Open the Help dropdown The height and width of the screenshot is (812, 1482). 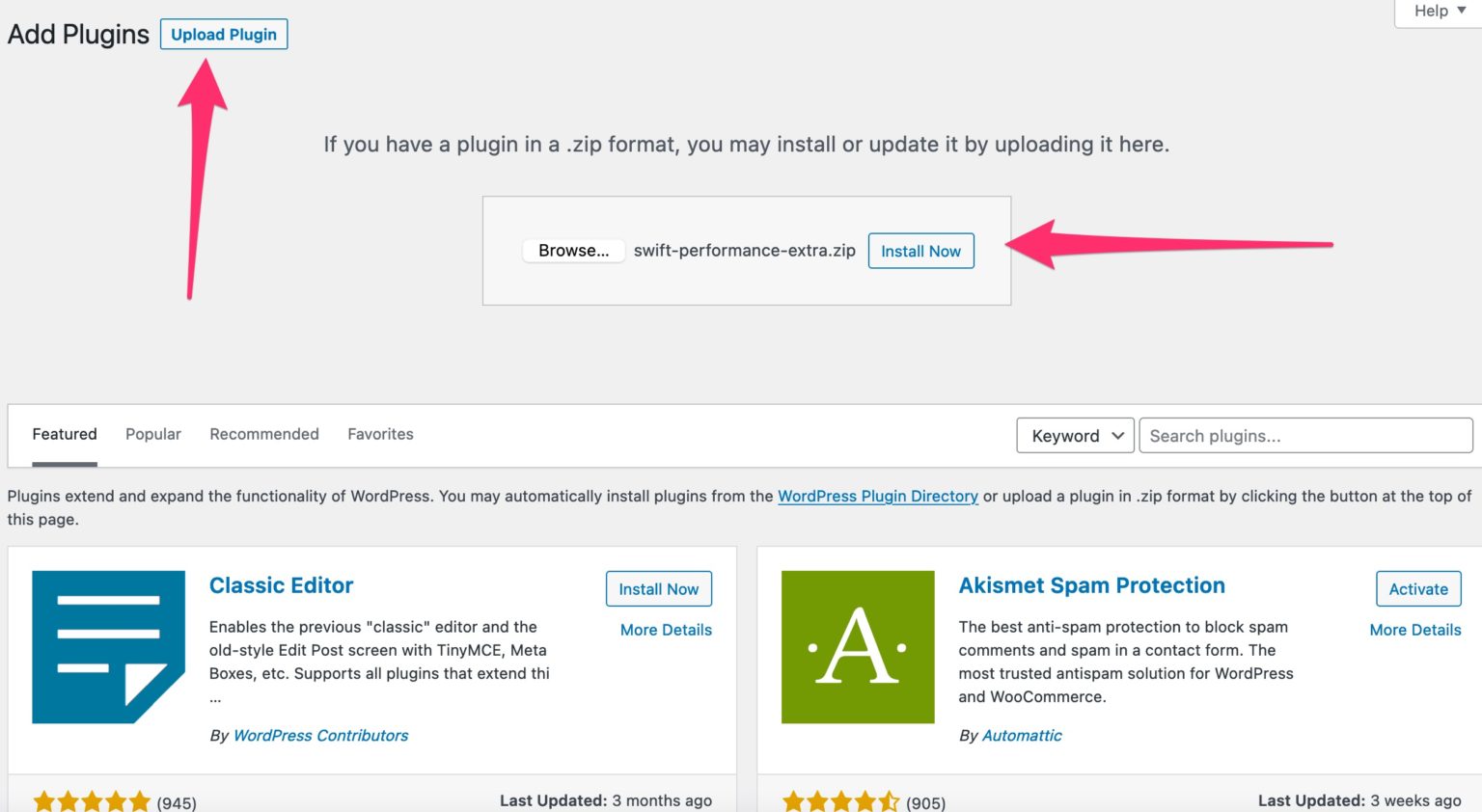(x=1439, y=12)
